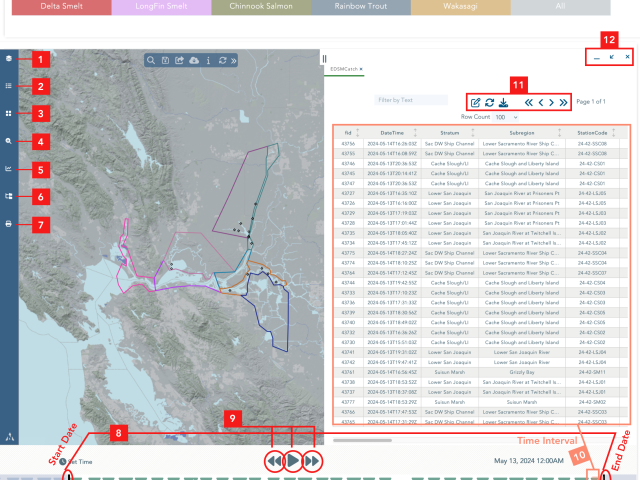Click the Filter by Text field
The width and height of the screenshot is (640, 480).
click(411, 100)
